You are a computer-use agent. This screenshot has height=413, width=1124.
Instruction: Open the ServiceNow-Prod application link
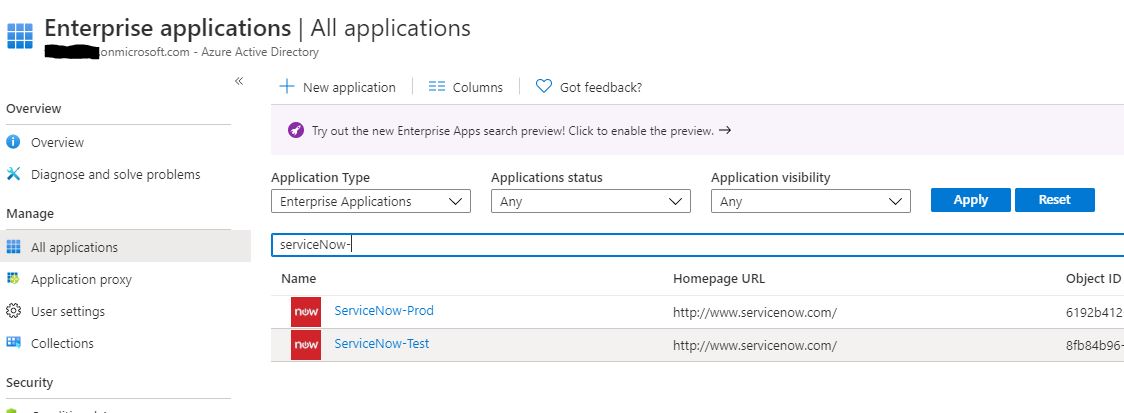click(384, 310)
